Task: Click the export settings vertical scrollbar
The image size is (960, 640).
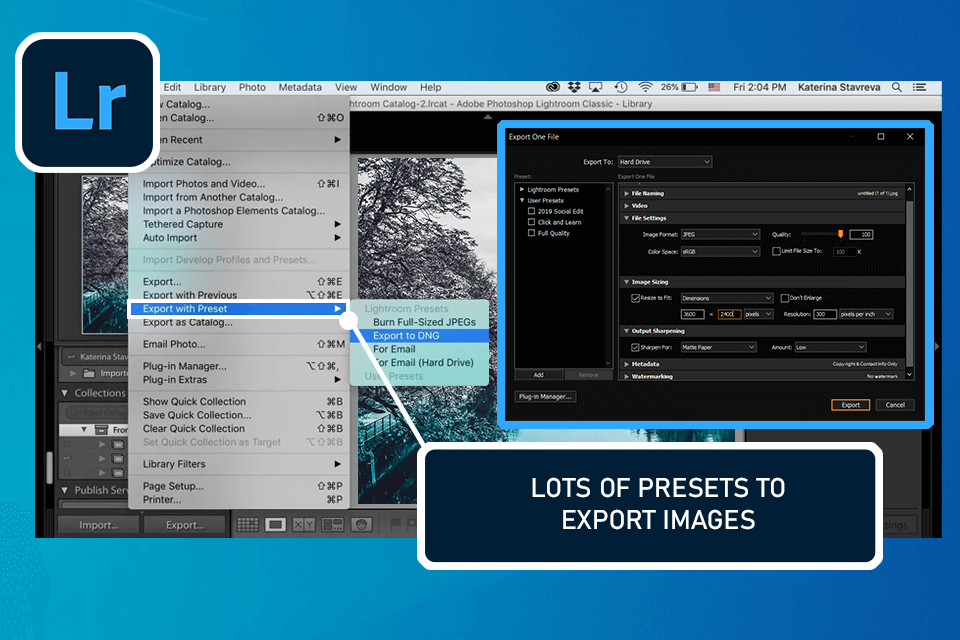Action: 909,282
